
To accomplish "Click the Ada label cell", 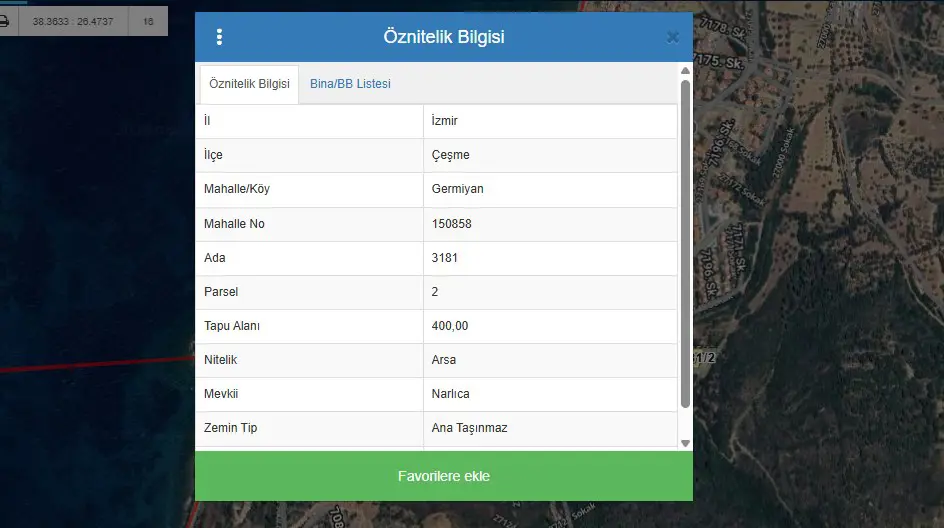I will tap(309, 258).
